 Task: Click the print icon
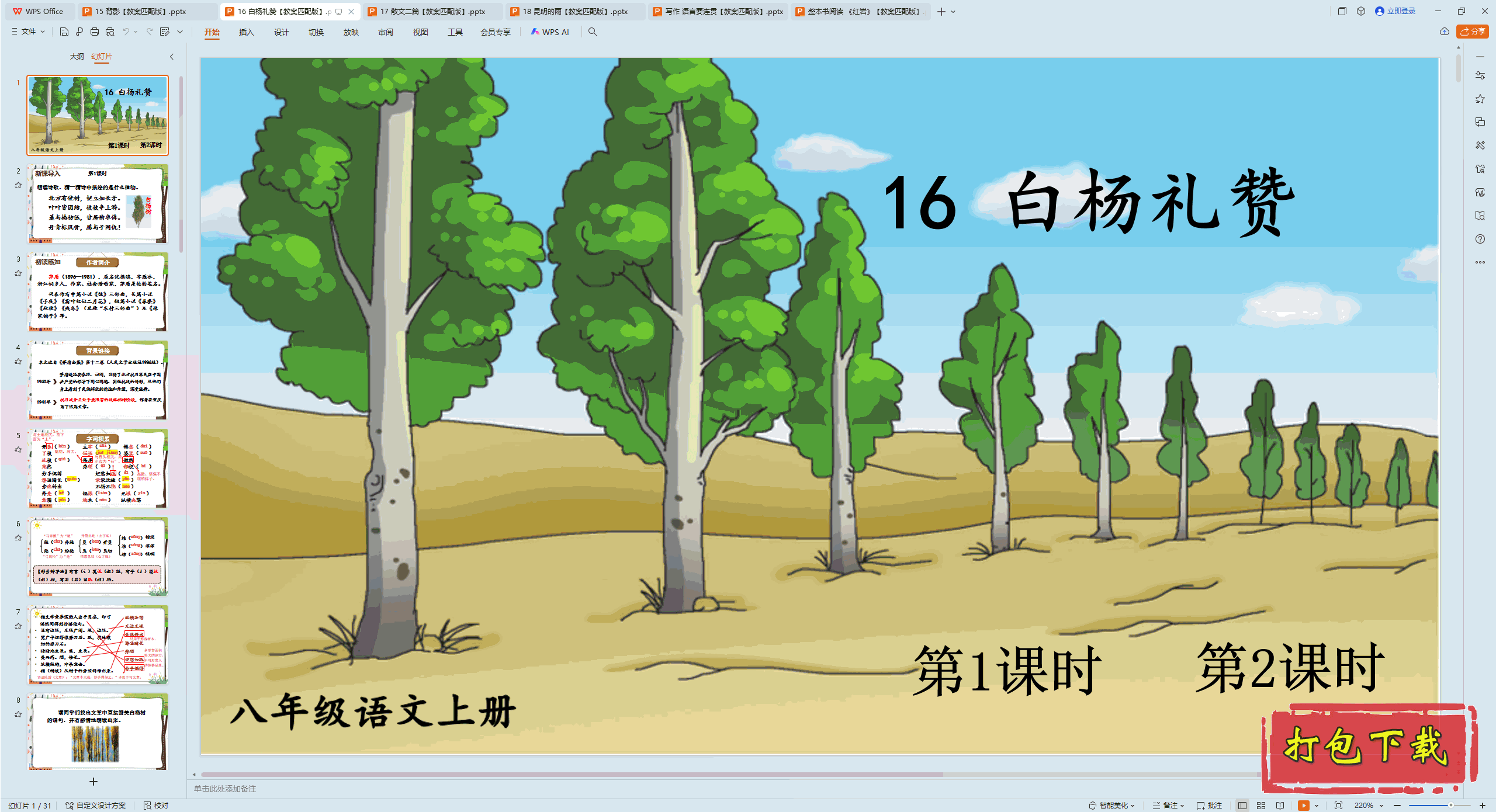(x=95, y=32)
